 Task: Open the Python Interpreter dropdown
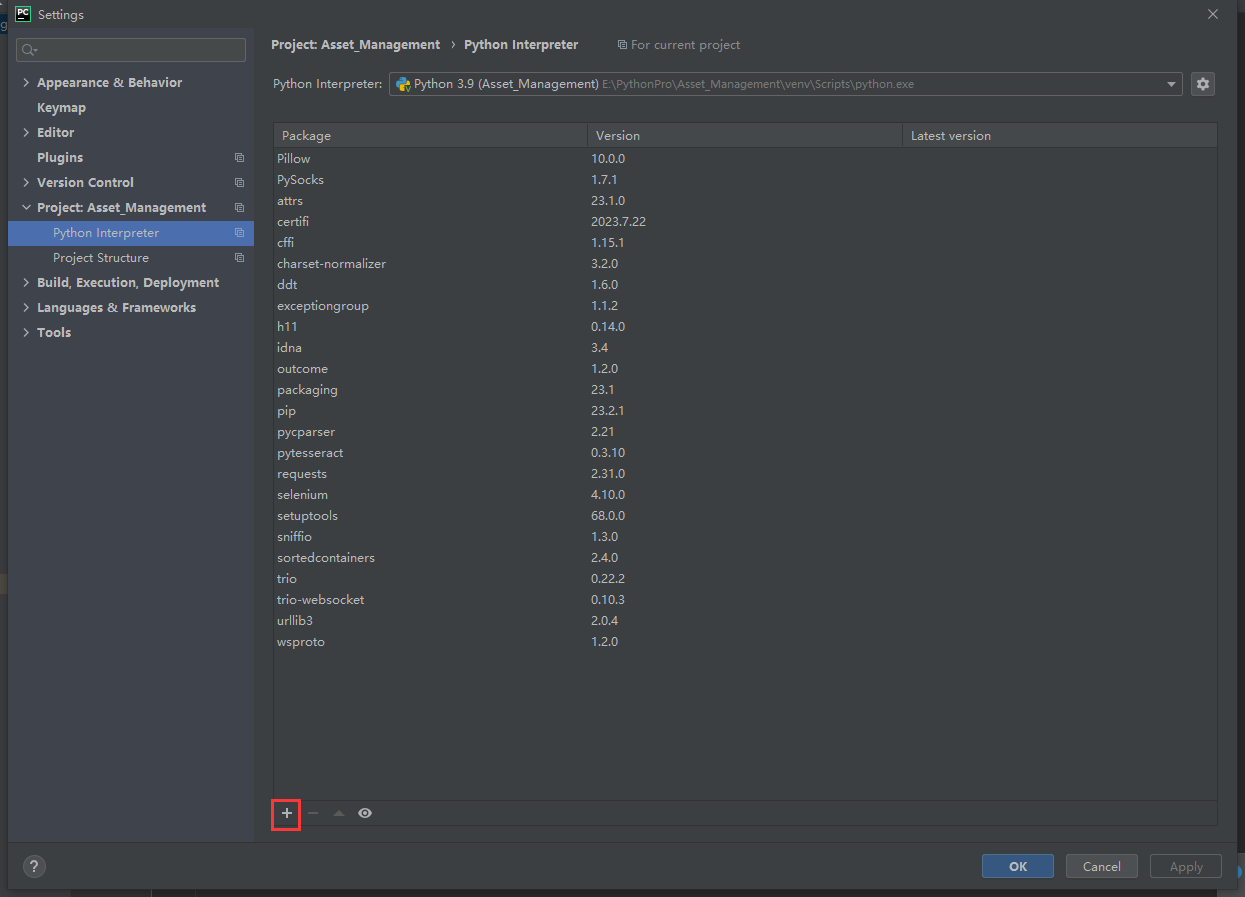pos(786,84)
